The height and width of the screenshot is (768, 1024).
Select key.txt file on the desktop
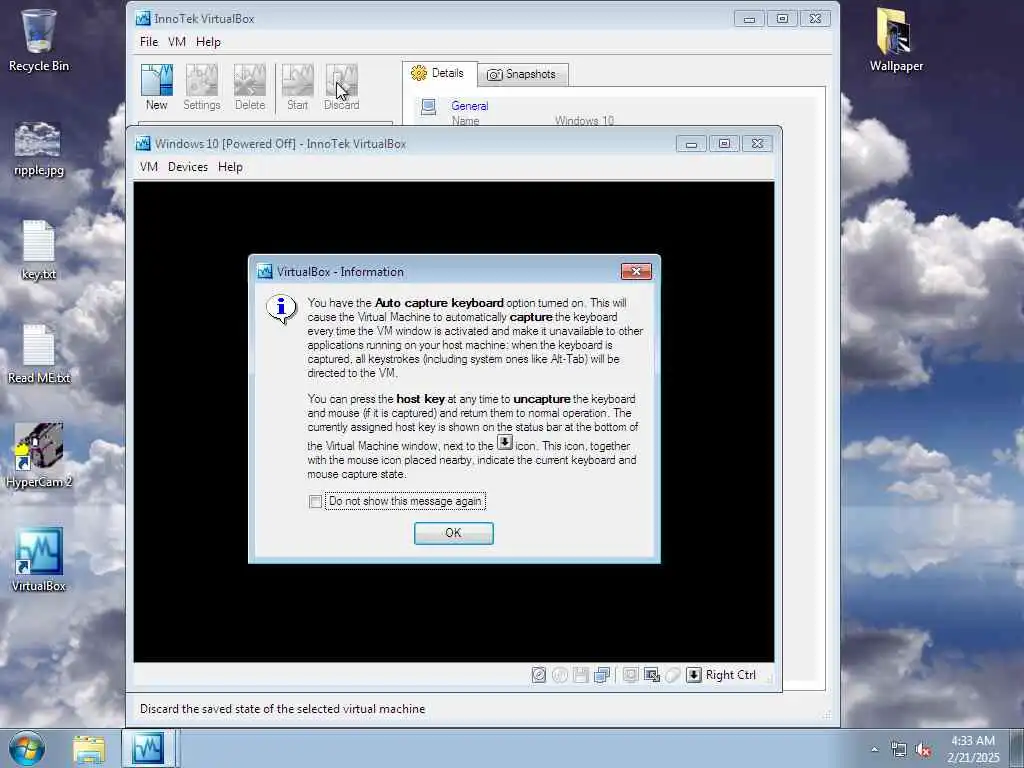(x=39, y=250)
